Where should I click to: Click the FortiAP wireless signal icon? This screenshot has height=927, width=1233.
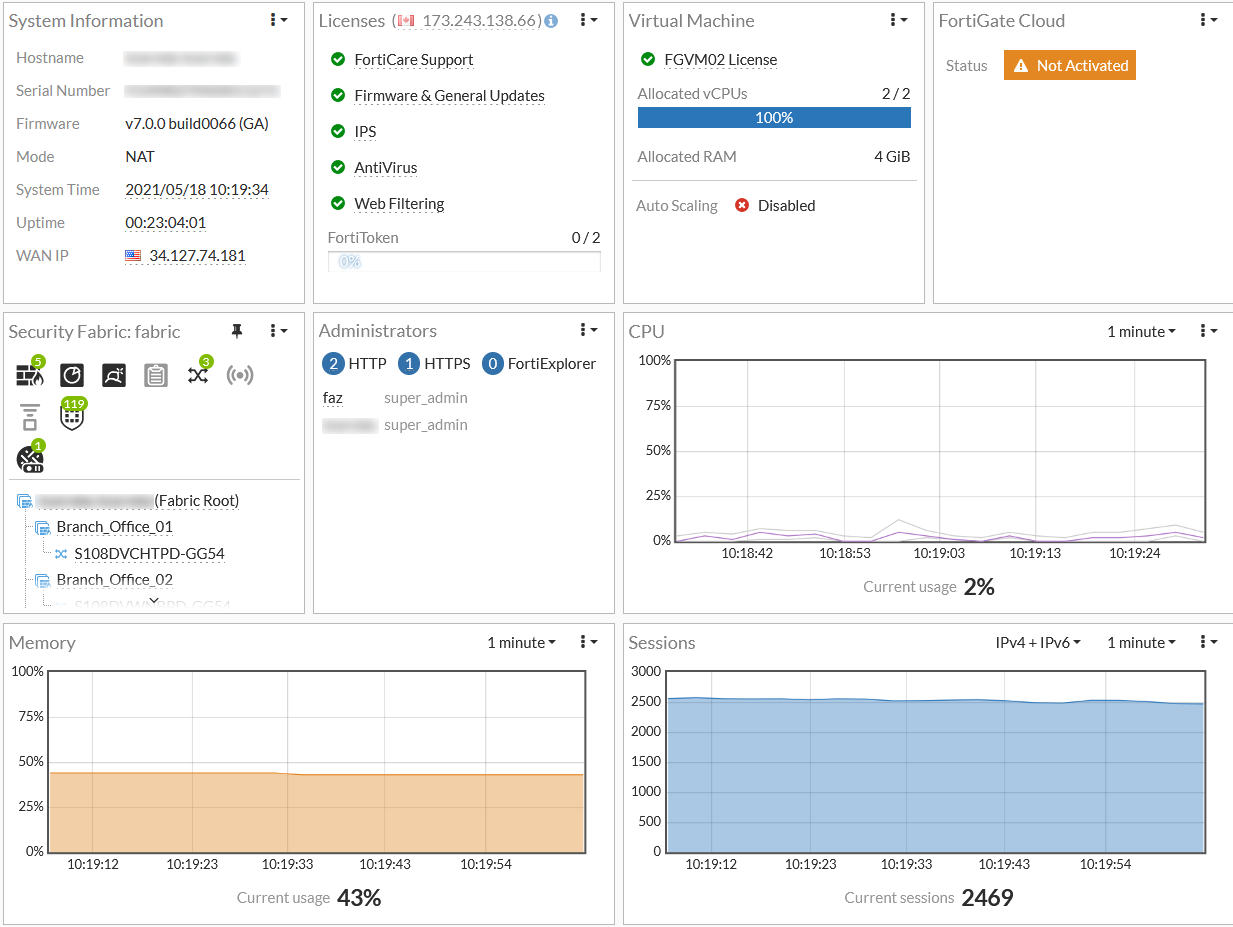click(240, 376)
